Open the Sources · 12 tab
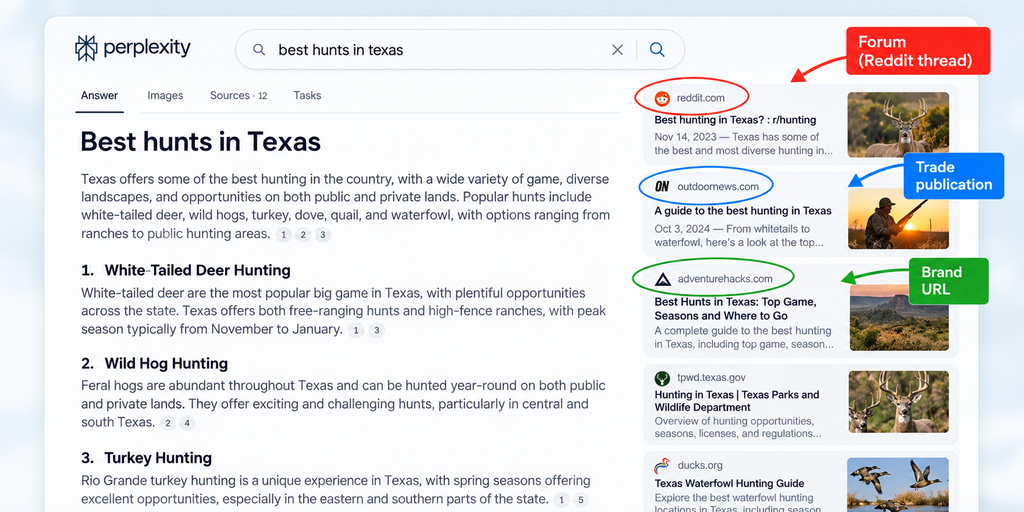 pos(238,95)
